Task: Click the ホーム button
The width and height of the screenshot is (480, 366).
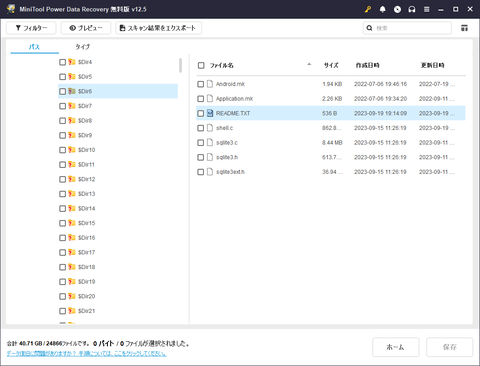Action: click(x=395, y=347)
